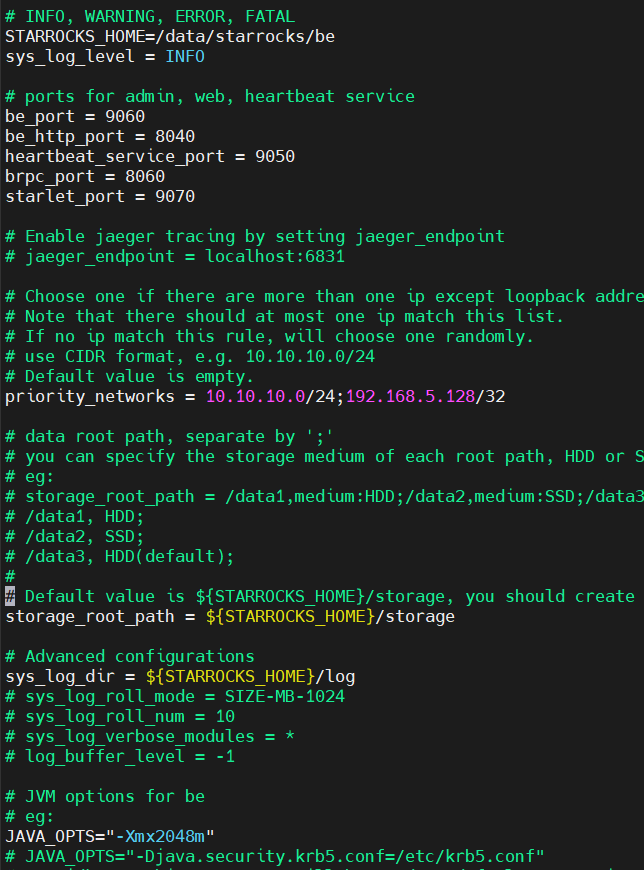Click the 'ports for admin, web' comment
The width and height of the screenshot is (644, 870).
210,97
